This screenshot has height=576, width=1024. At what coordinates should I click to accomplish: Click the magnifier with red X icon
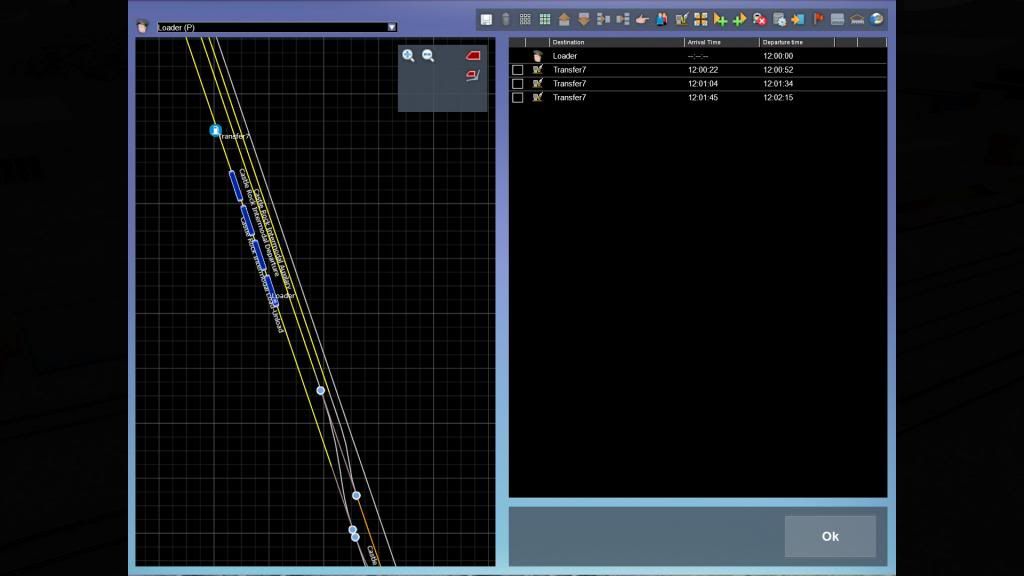(760, 20)
